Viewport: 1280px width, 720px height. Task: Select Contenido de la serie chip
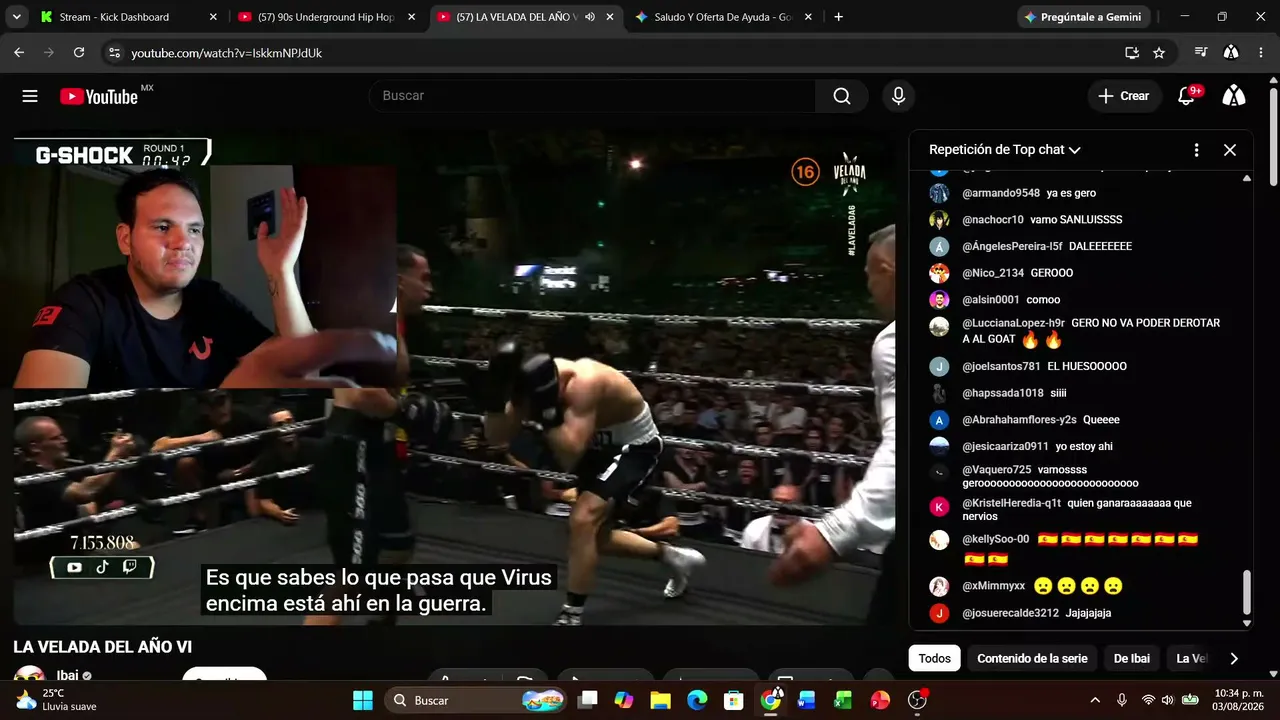(1032, 658)
